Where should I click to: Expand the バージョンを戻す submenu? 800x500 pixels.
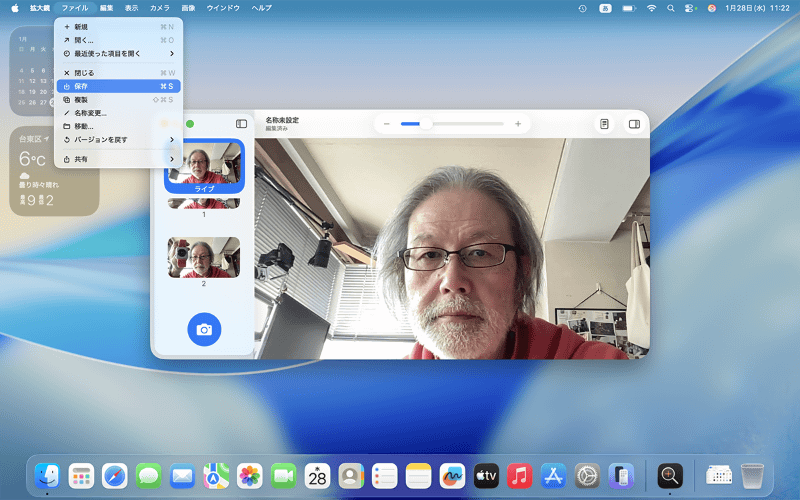(x=118, y=139)
